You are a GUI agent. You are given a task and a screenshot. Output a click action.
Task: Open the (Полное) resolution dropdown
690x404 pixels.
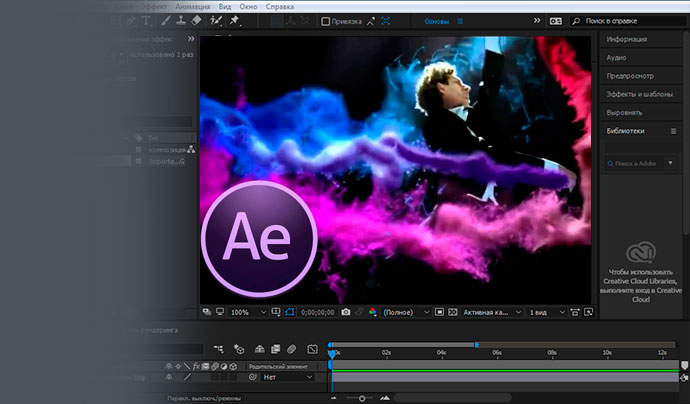click(406, 312)
